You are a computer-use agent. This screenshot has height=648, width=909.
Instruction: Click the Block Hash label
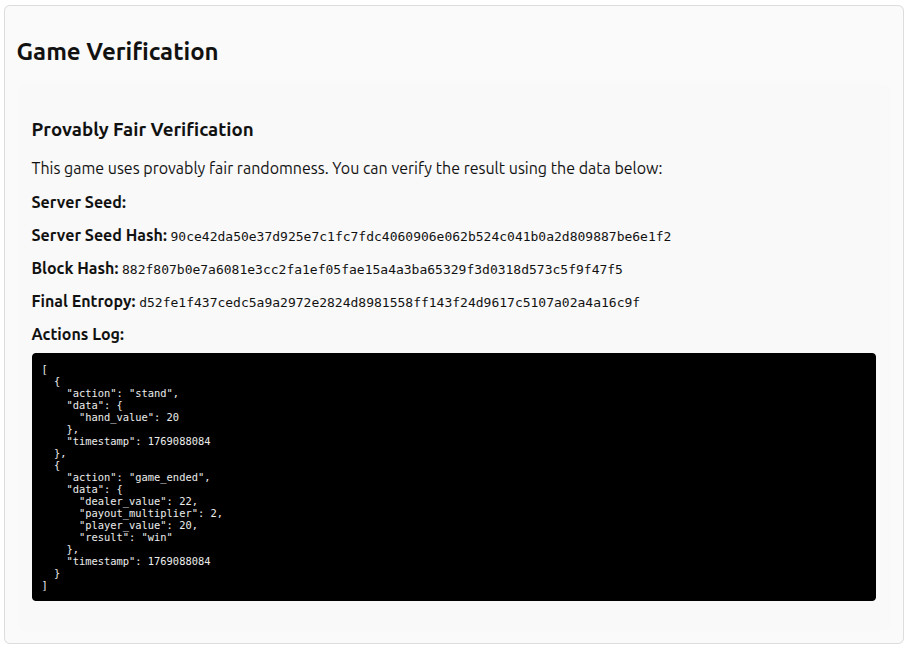[75, 269]
